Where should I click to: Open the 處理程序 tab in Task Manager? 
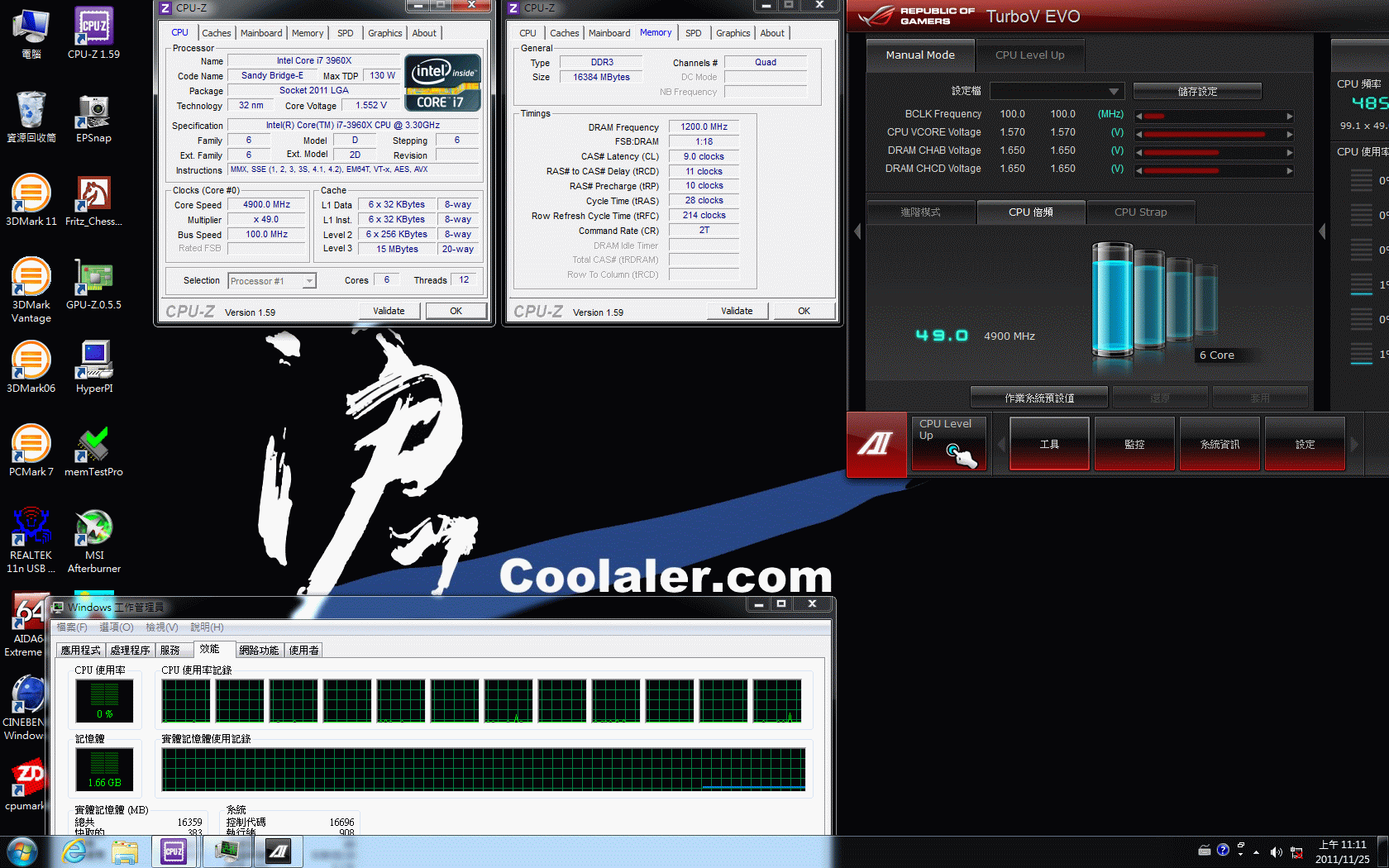tap(130, 651)
